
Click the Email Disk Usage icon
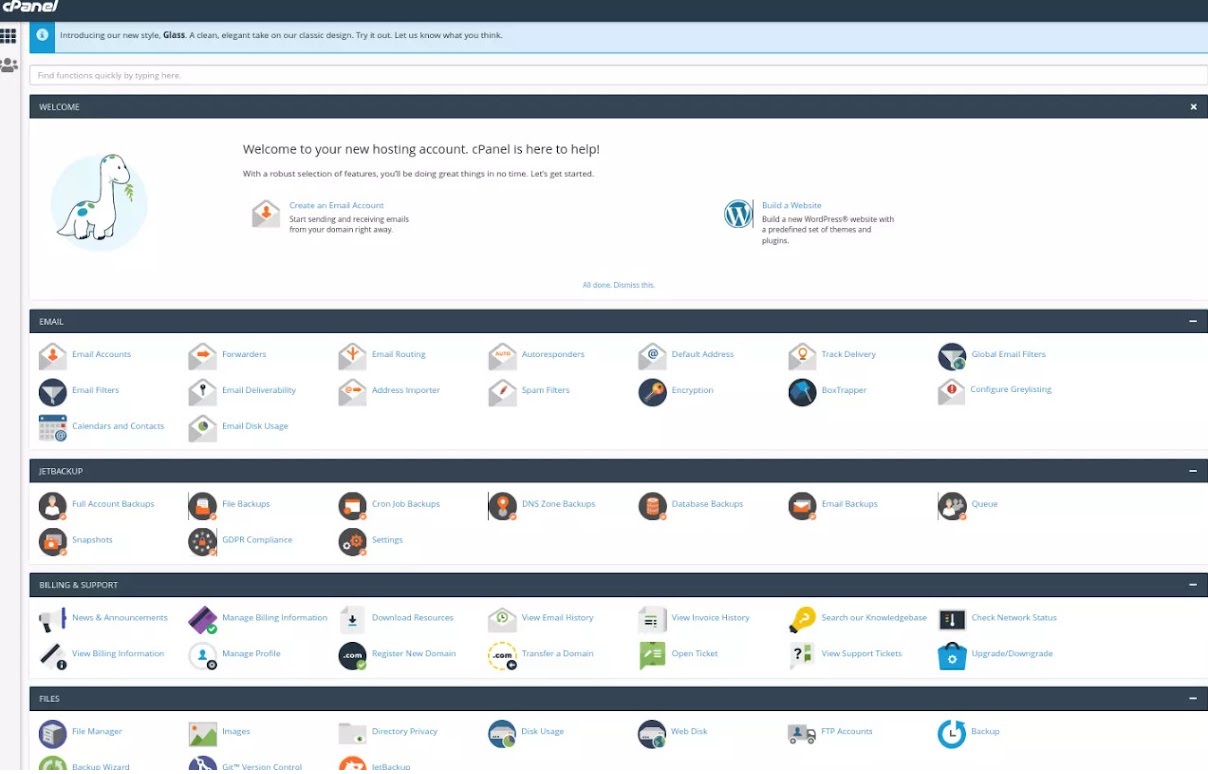[x=203, y=428]
